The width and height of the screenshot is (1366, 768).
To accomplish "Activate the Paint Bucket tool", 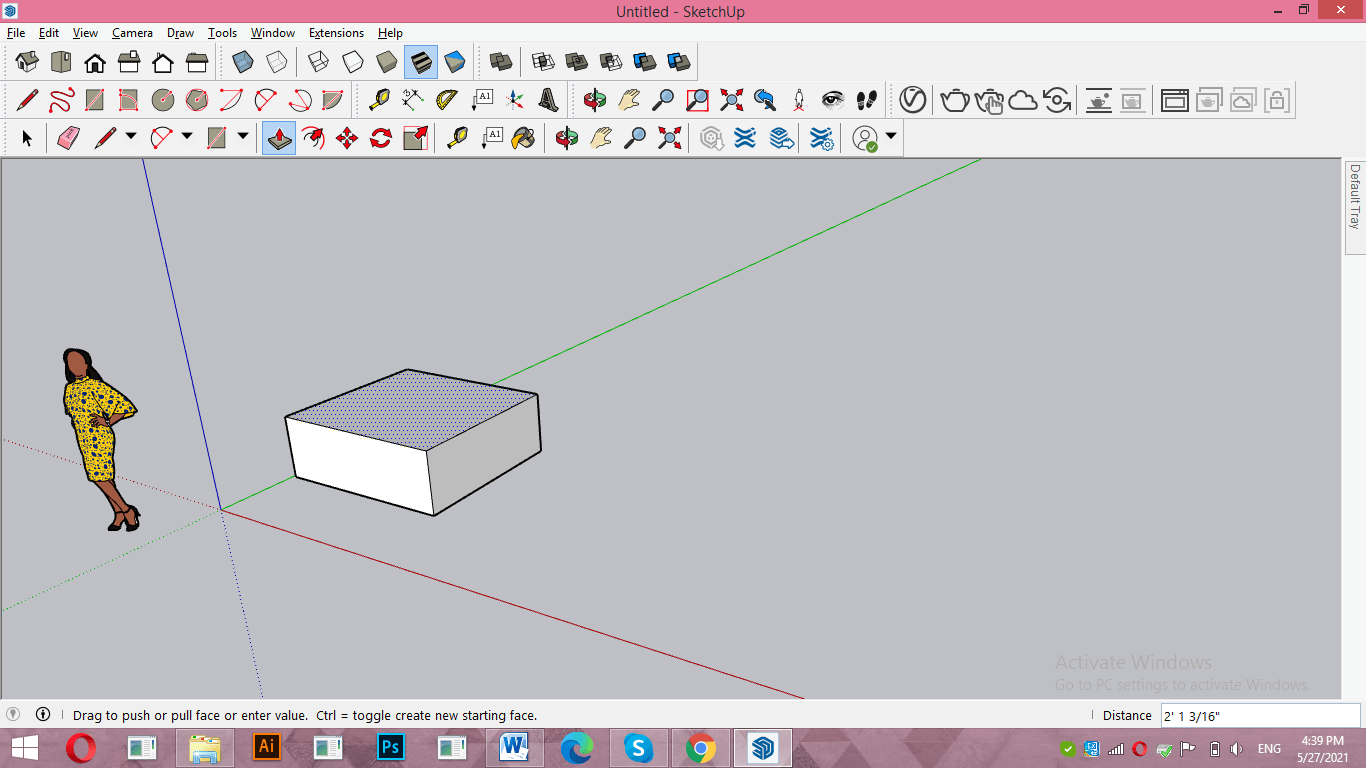I will tap(523, 138).
